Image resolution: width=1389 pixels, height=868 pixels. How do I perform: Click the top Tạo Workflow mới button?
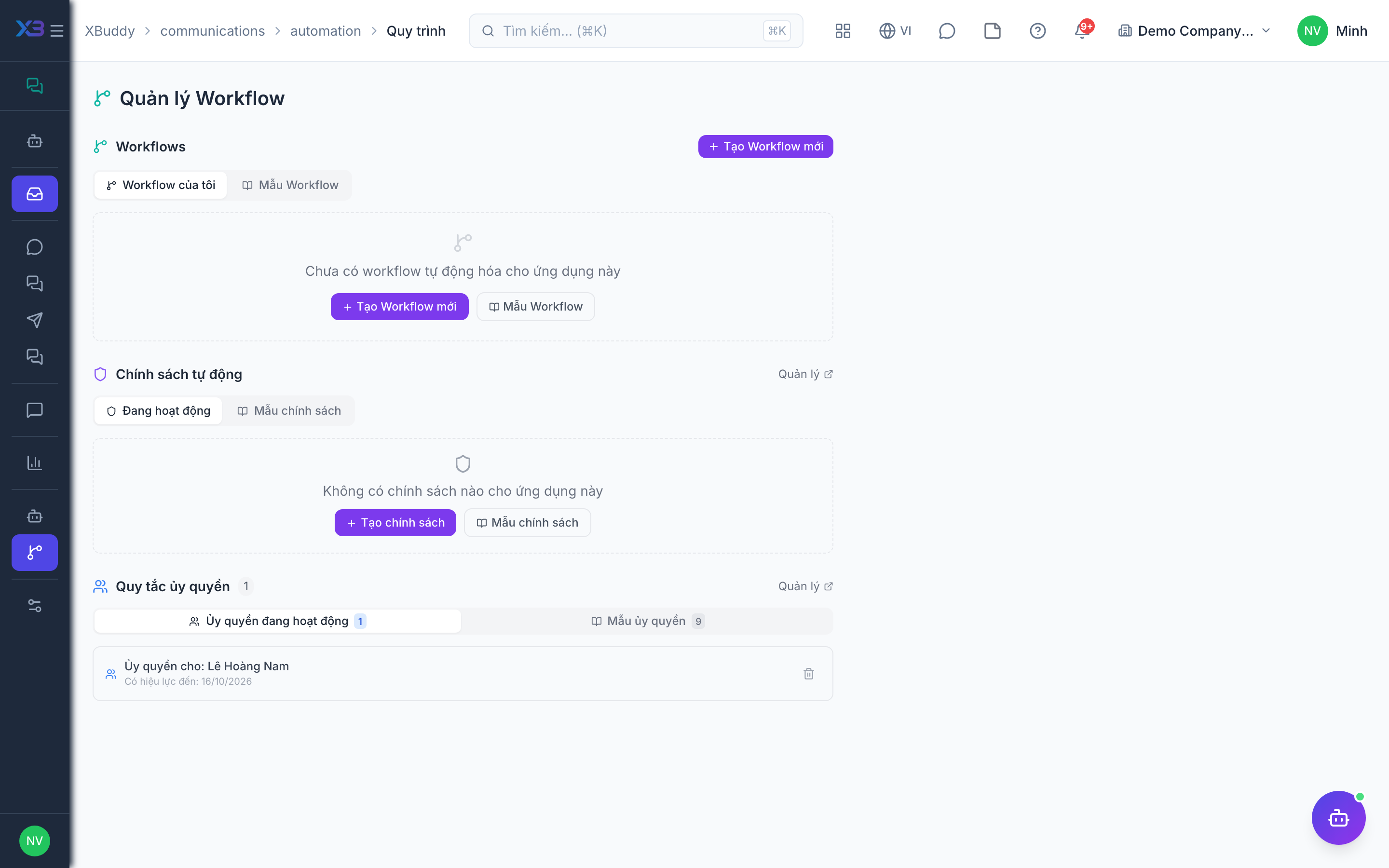[765, 147]
